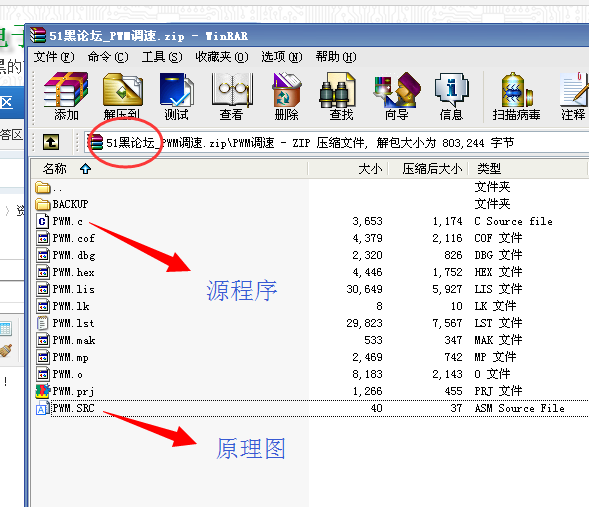Select the file name PWM.o
589x507 pixels.
[68, 374]
